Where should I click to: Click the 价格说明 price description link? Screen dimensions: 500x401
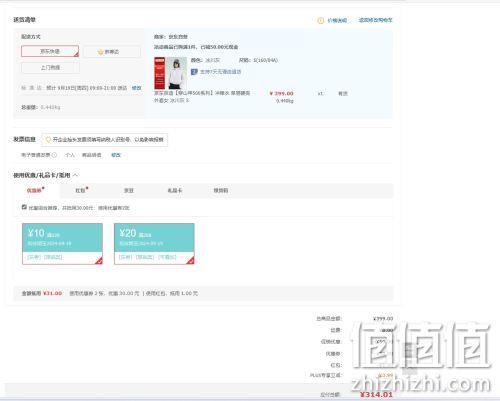tap(337, 21)
